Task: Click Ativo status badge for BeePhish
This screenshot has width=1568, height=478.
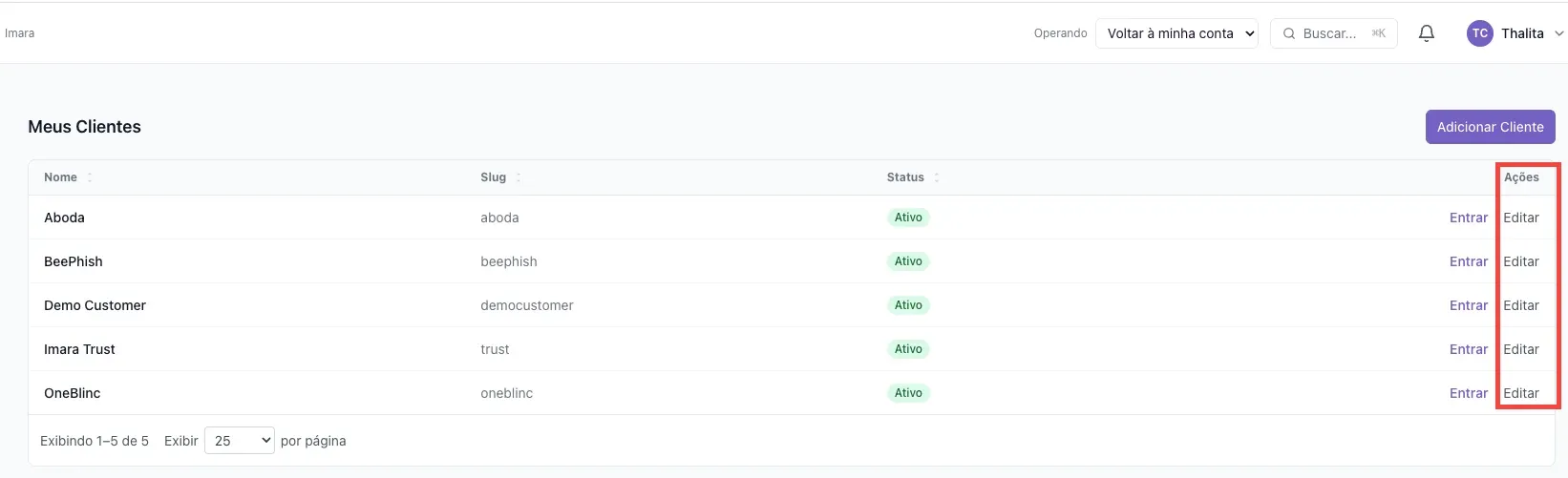Action: click(908, 261)
